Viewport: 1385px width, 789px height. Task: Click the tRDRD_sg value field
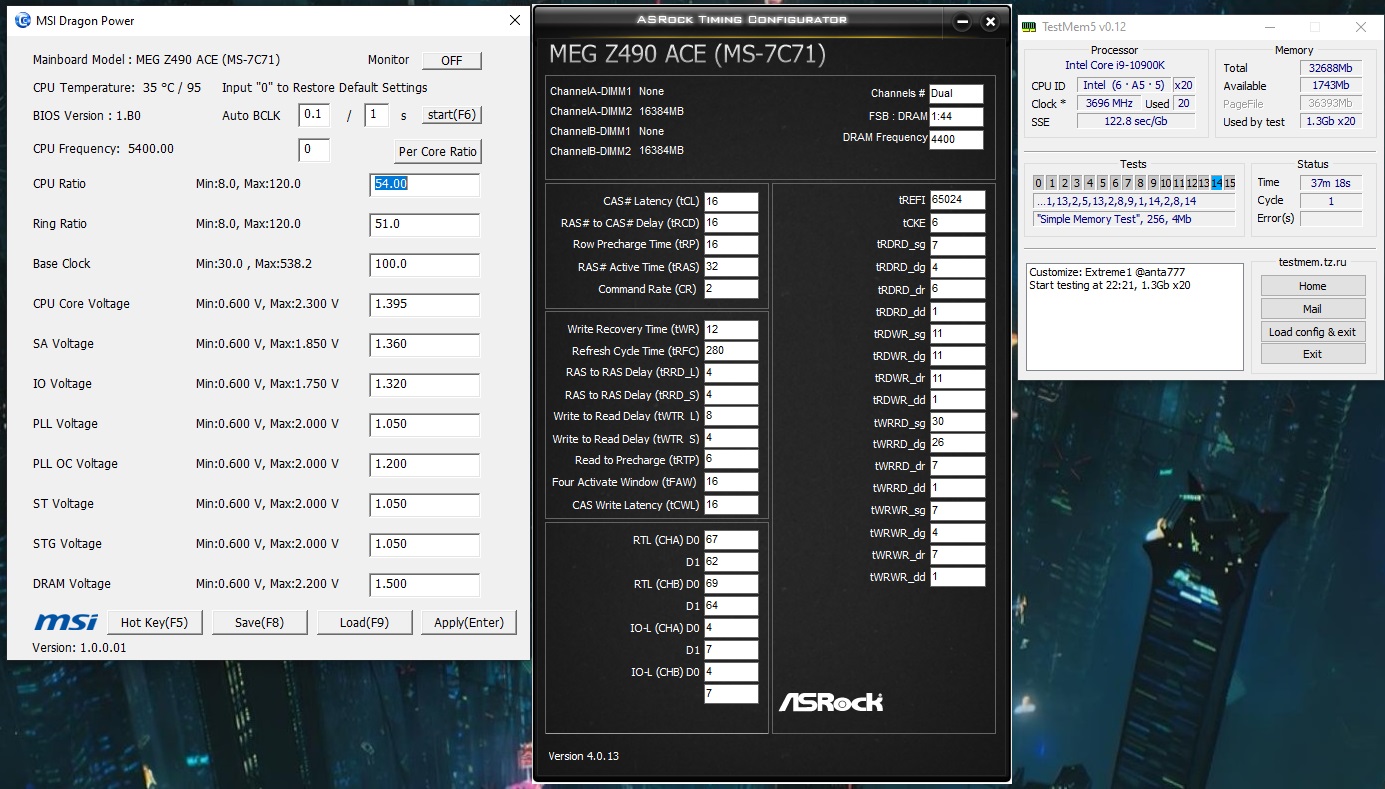[957, 245]
